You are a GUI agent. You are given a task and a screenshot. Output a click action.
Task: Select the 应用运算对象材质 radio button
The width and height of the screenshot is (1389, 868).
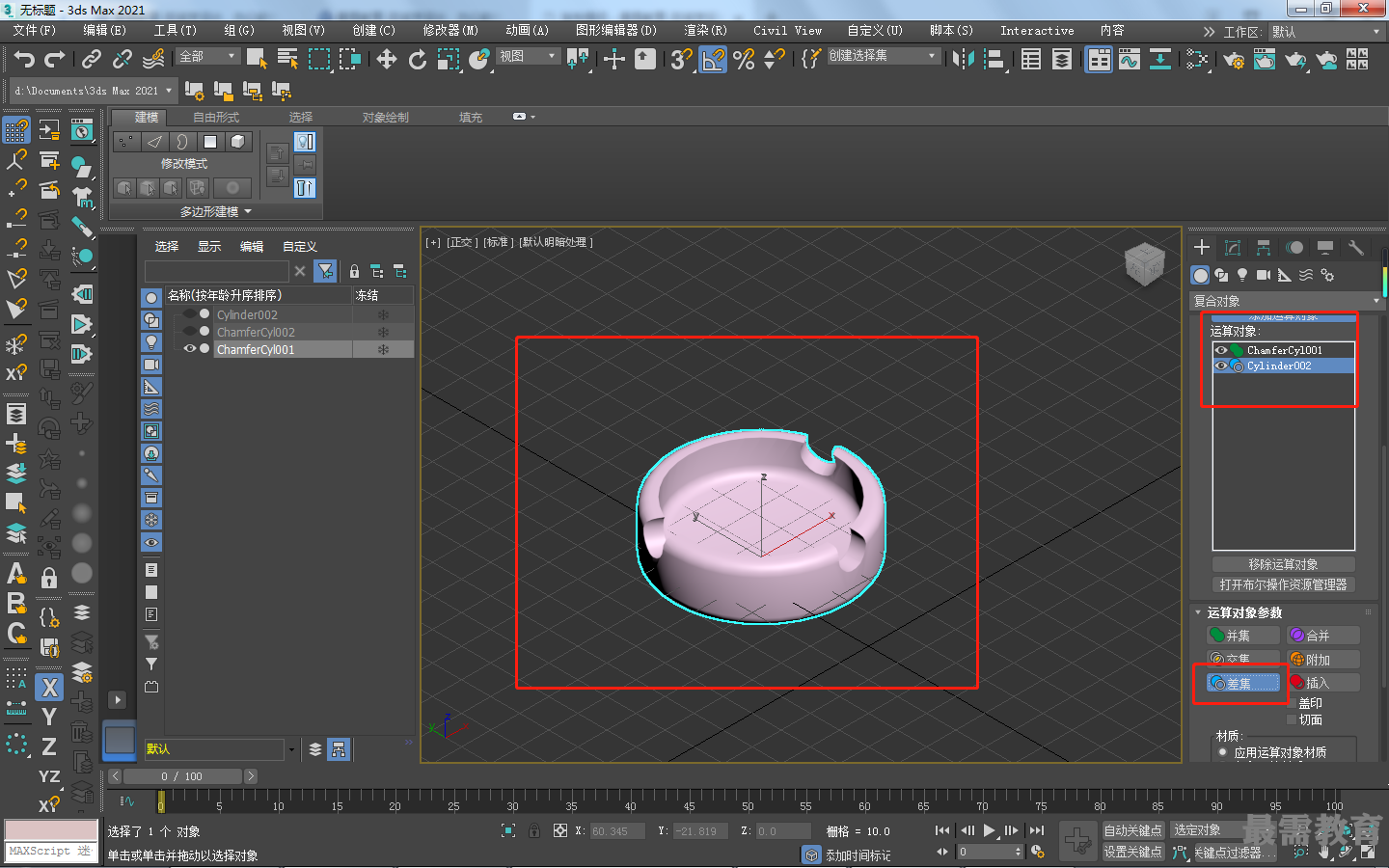[1223, 753]
